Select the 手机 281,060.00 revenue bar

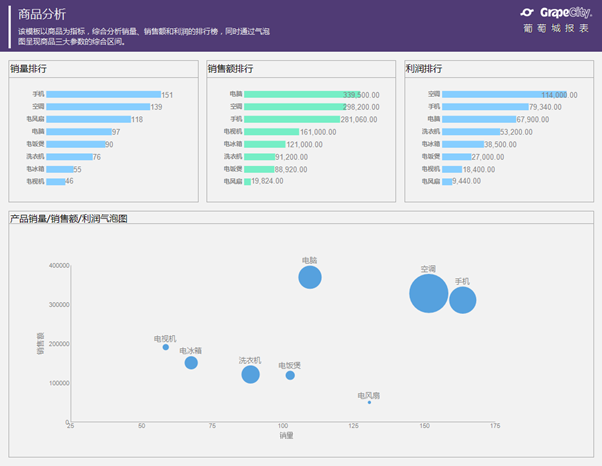[292, 119]
